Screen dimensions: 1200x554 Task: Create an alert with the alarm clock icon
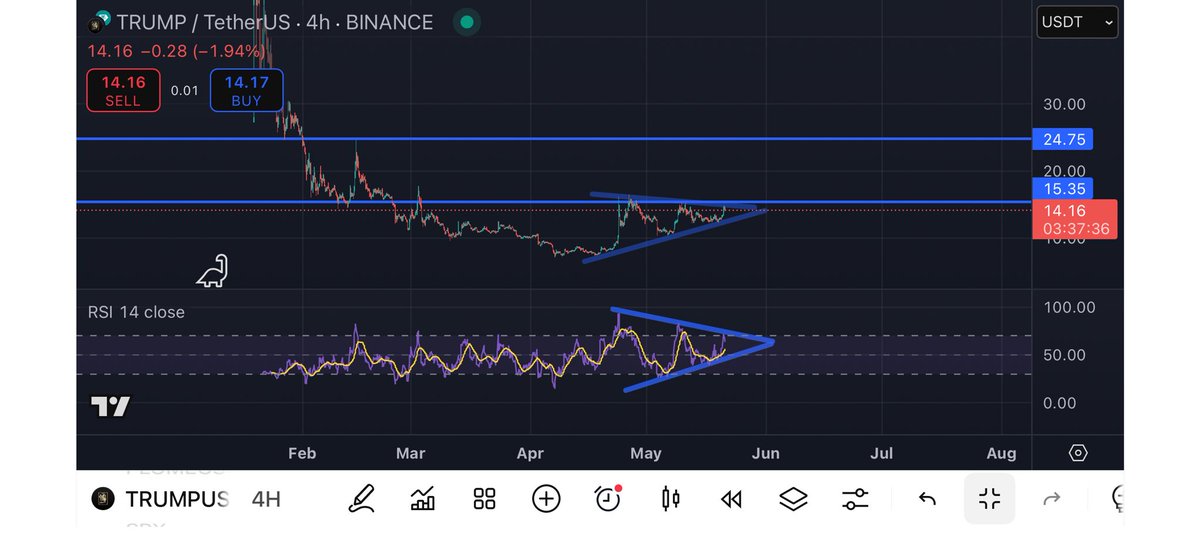click(x=608, y=498)
